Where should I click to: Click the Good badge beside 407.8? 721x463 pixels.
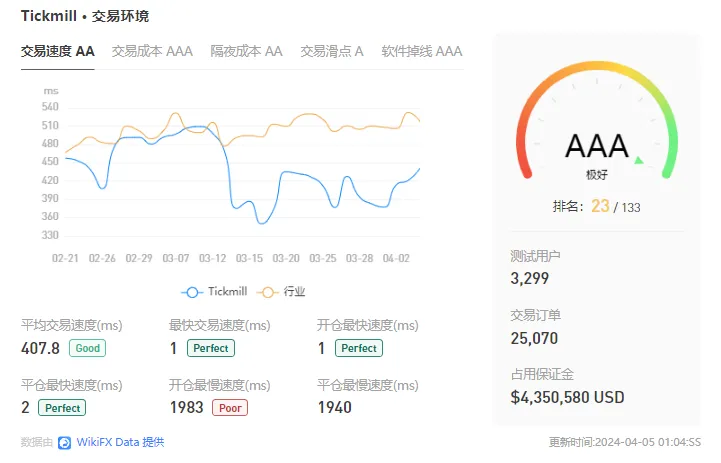click(x=87, y=348)
